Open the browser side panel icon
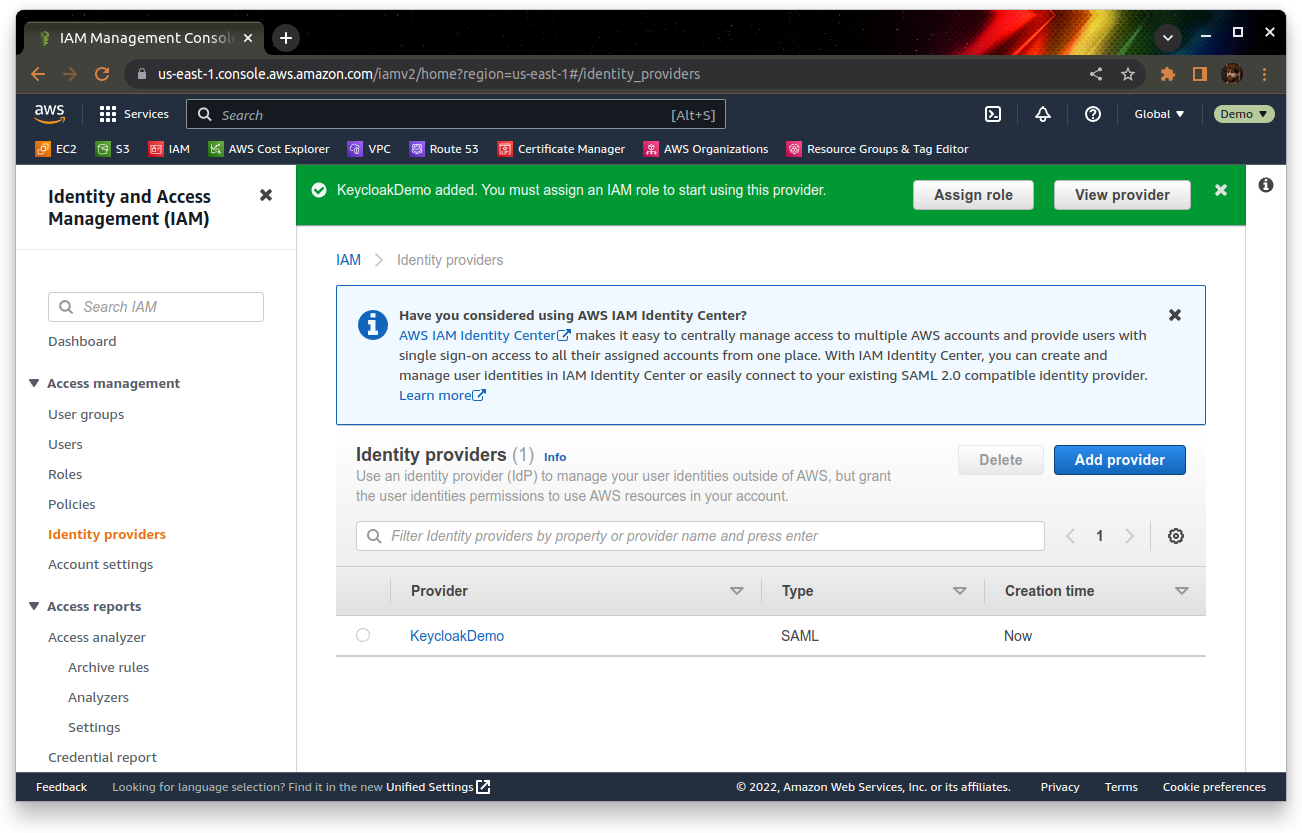Viewport: 1302px width, 833px height. click(x=1200, y=74)
